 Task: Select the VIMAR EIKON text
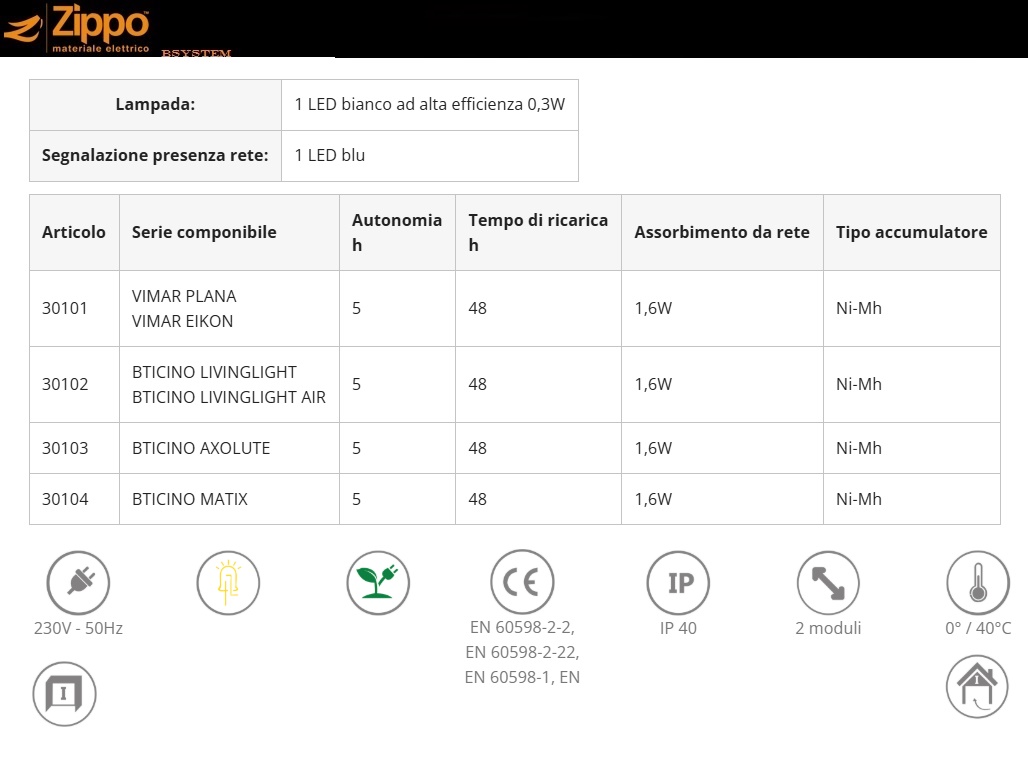point(182,321)
